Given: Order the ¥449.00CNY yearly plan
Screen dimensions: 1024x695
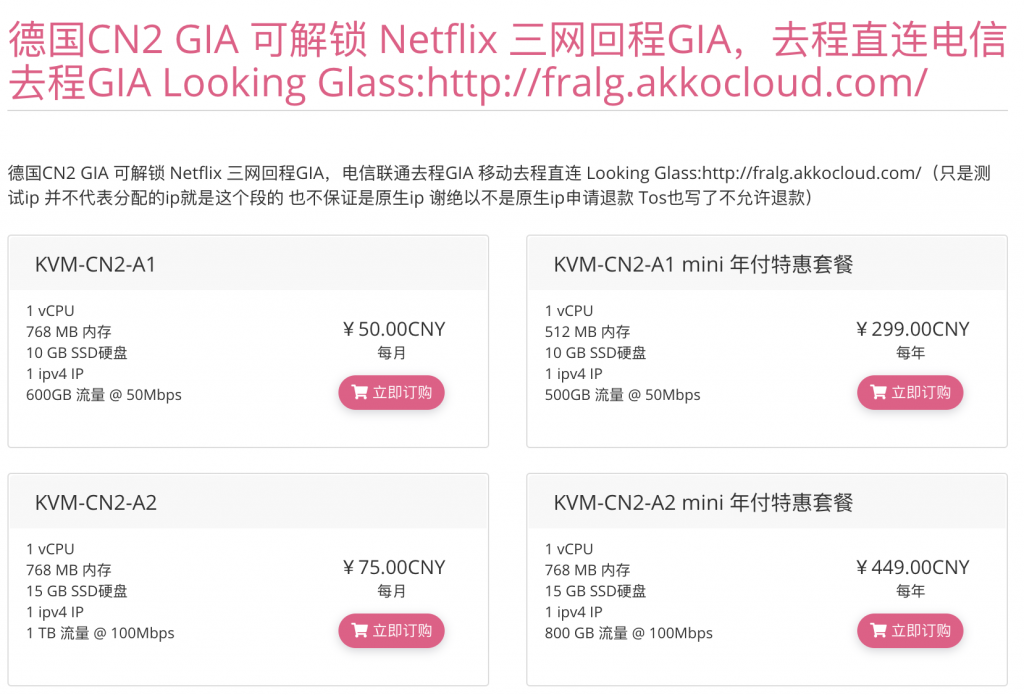Looking at the screenshot, I should pos(910,631).
